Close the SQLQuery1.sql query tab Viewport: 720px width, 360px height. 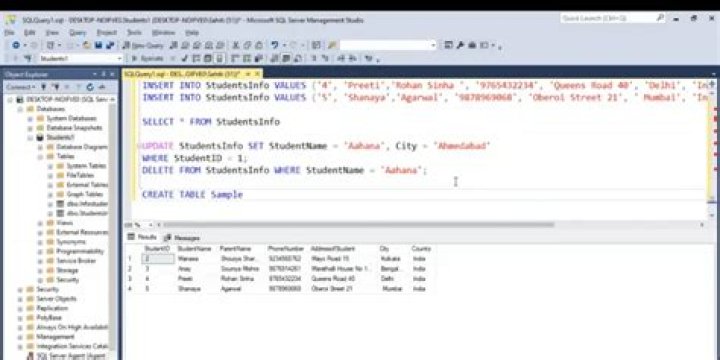(x=258, y=73)
